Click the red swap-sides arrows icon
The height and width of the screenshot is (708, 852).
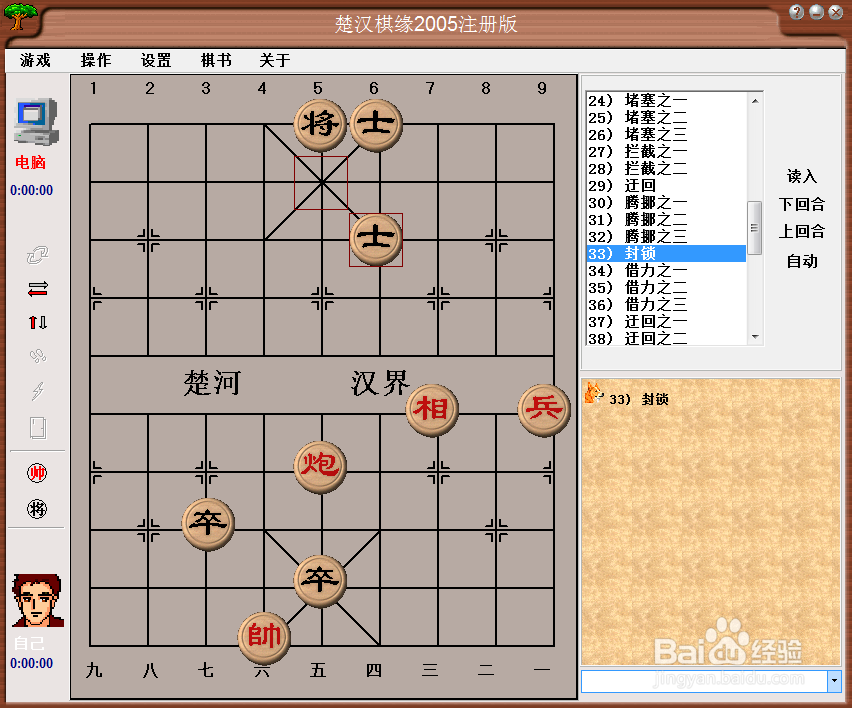[x=37, y=289]
